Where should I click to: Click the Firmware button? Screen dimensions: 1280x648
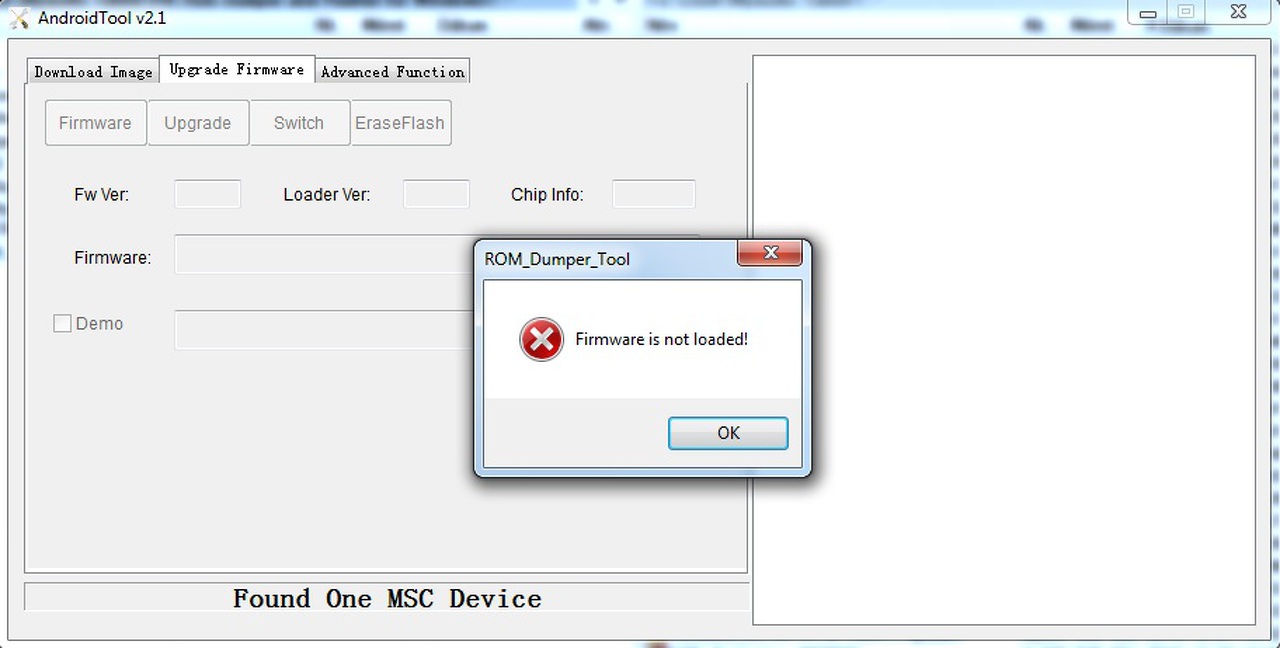point(95,123)
